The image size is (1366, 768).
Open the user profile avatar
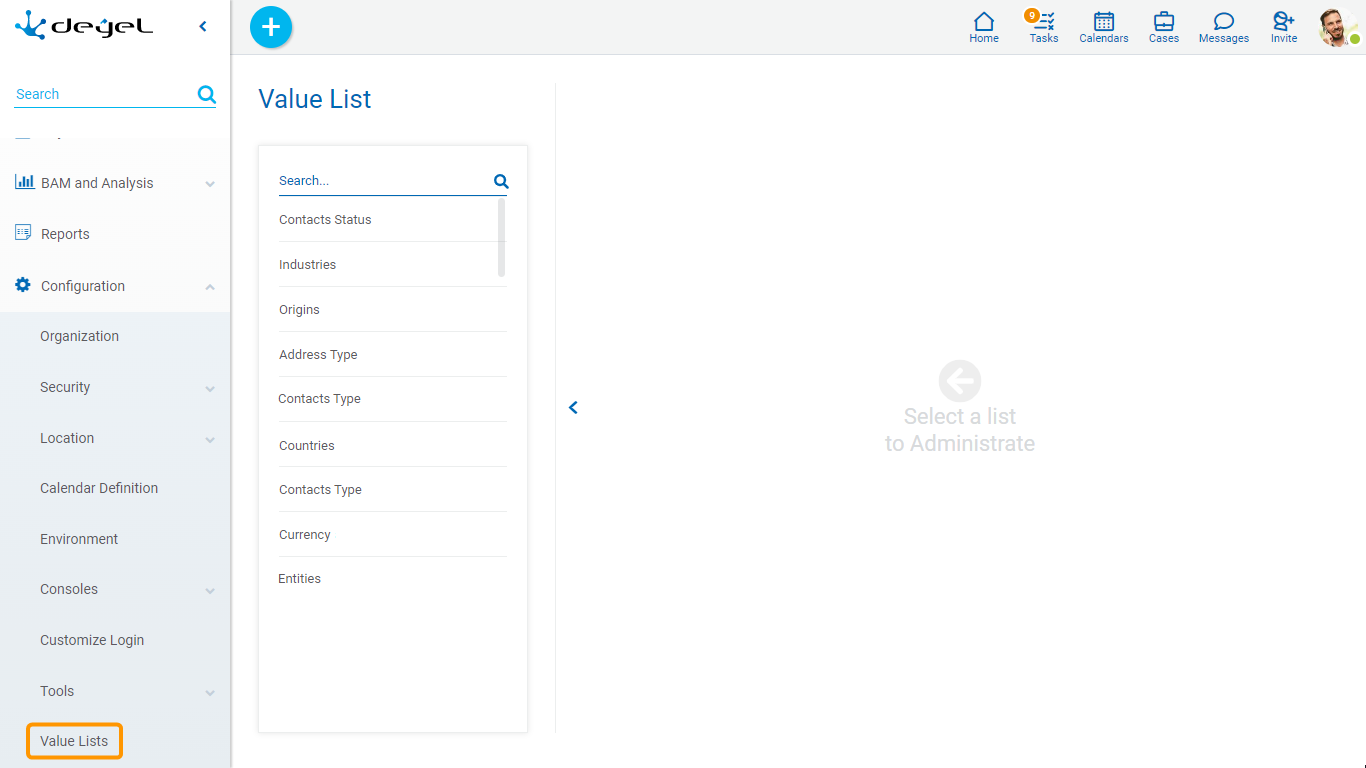[x=1336, y=27]
